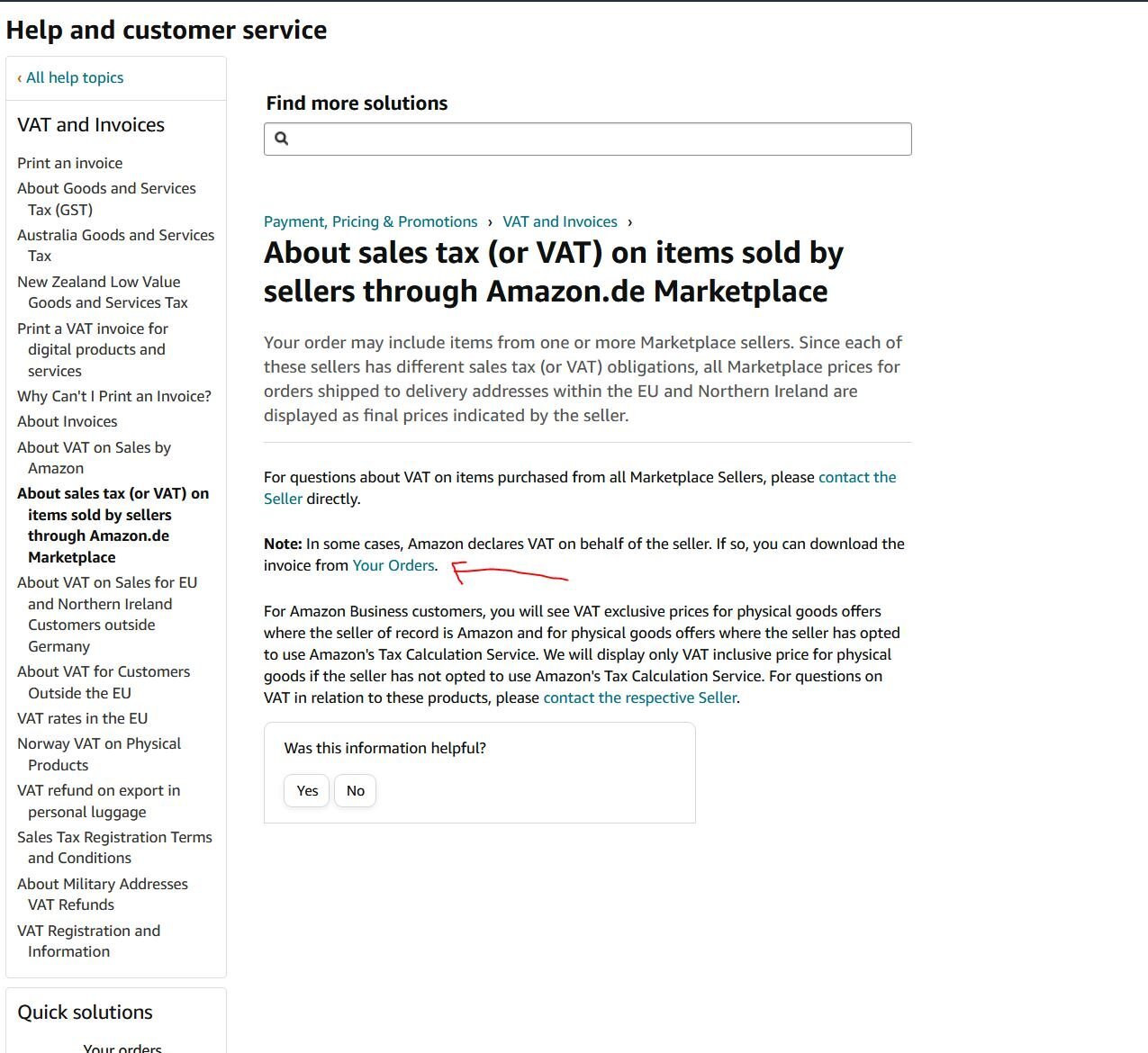The image size is (1148, 1053).
Task: Click Find more solutions label
Action: pyautogui.click(x=357, y=103)
